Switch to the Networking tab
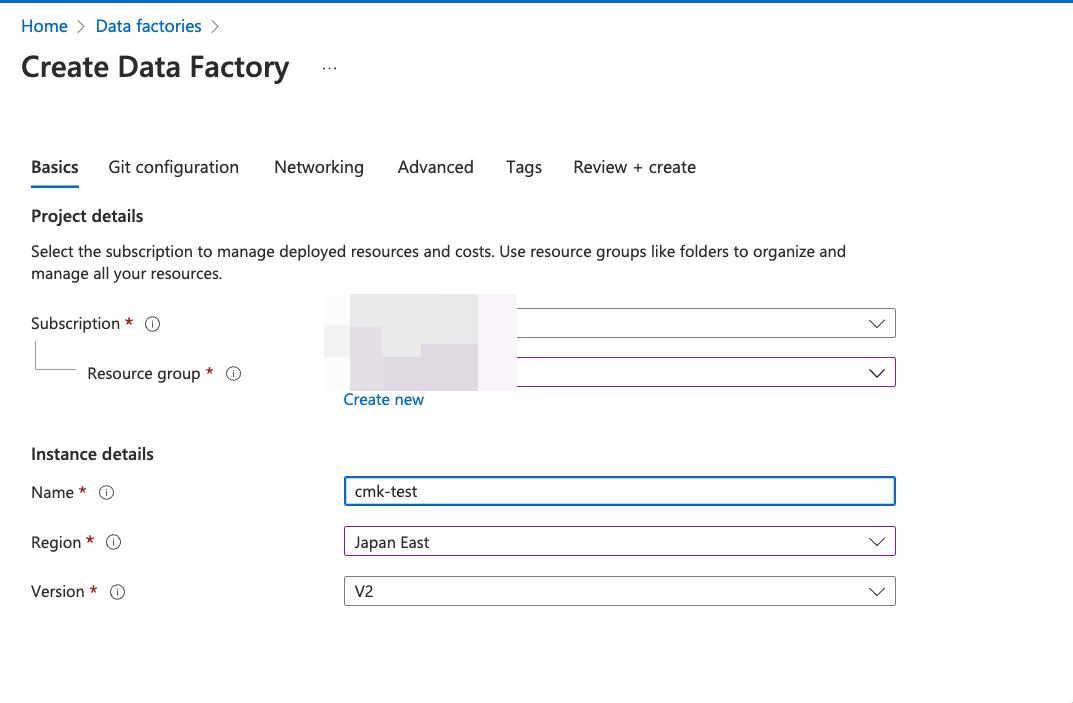This screenshot has width=1073, height=703. point(319,167)
